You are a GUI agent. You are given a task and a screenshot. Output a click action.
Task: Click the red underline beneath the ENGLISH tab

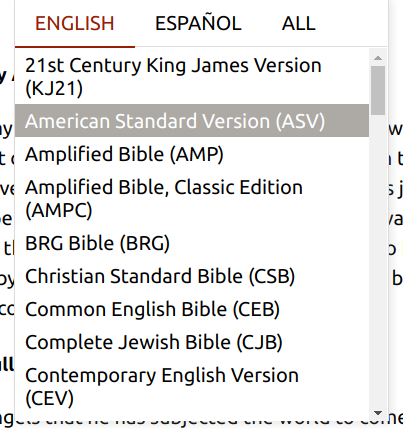click(x=75, y=47)
